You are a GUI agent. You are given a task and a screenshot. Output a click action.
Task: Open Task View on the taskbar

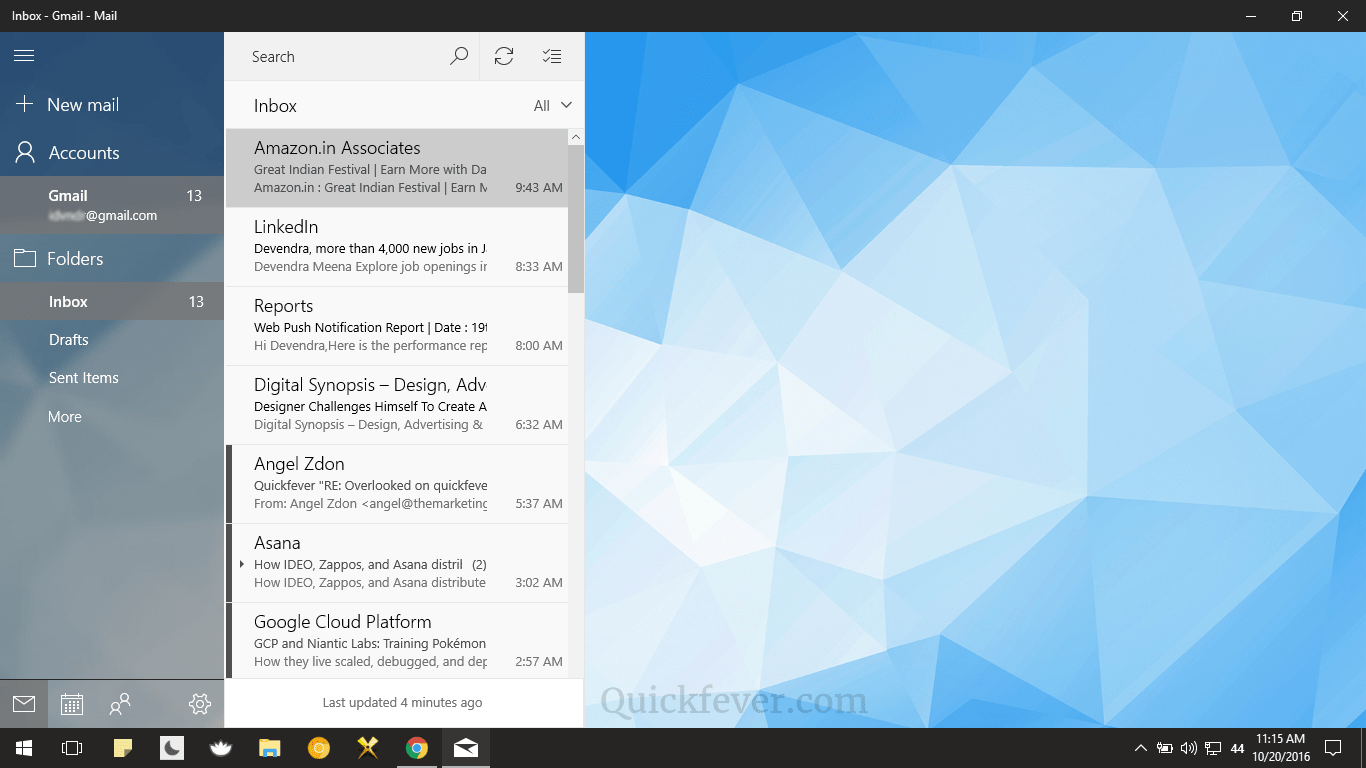pos(72,748)
